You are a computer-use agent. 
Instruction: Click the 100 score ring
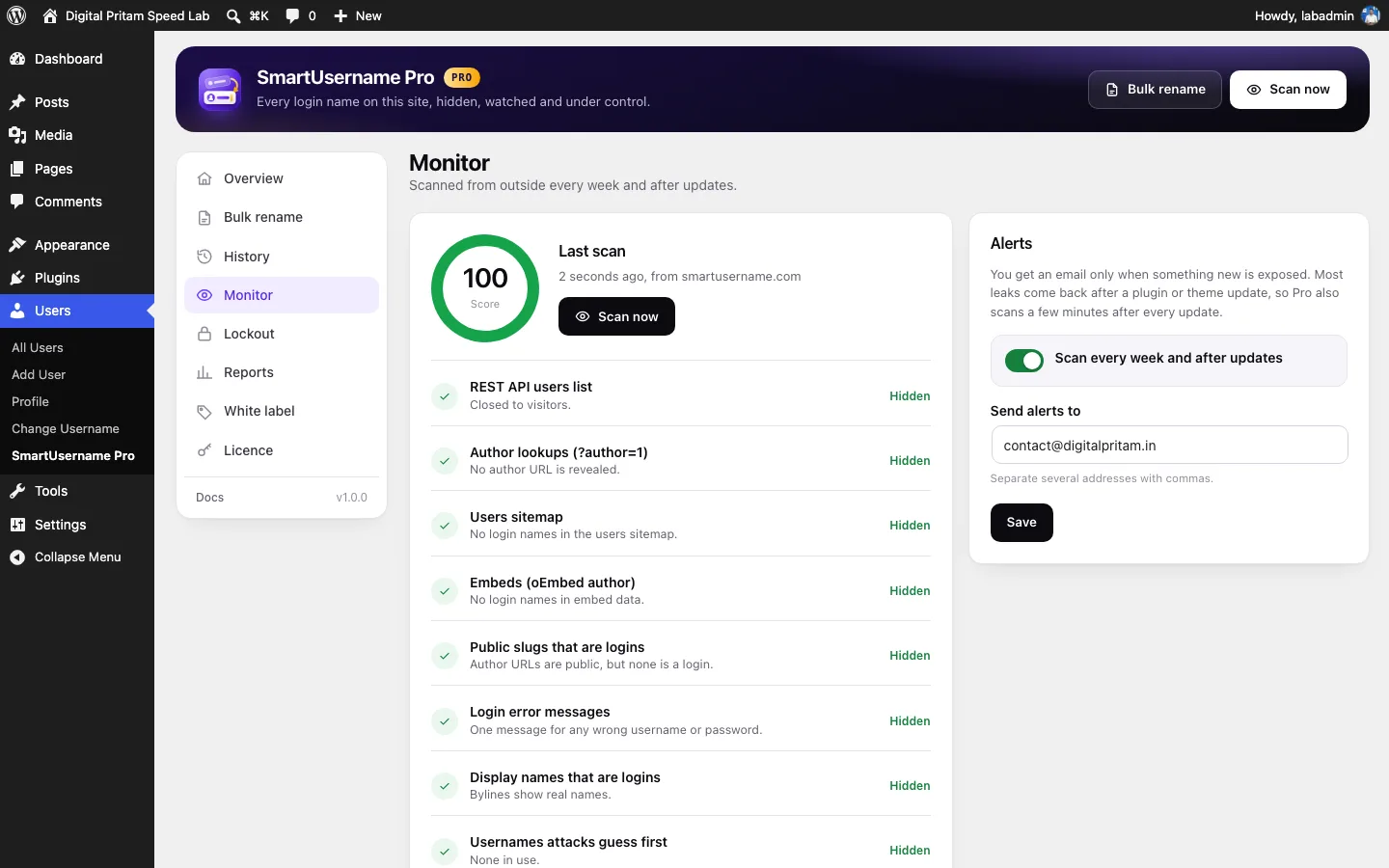point(485,288)
